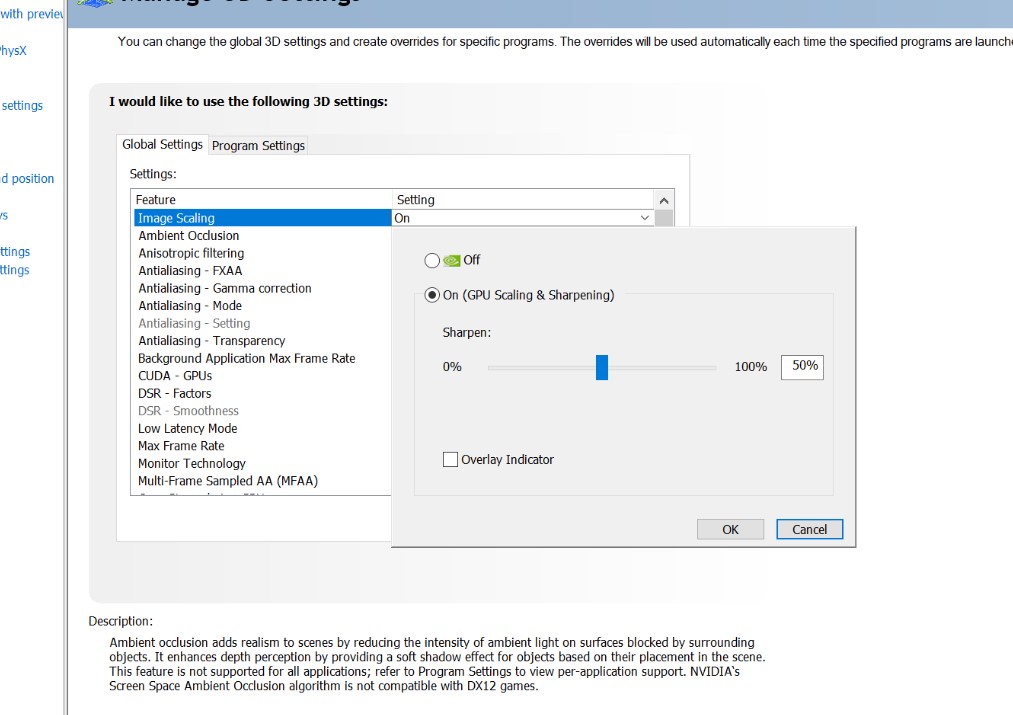Click the NVIDIA logo icon beside Off
1013x715 pixels.
click(x=452, y=260)
